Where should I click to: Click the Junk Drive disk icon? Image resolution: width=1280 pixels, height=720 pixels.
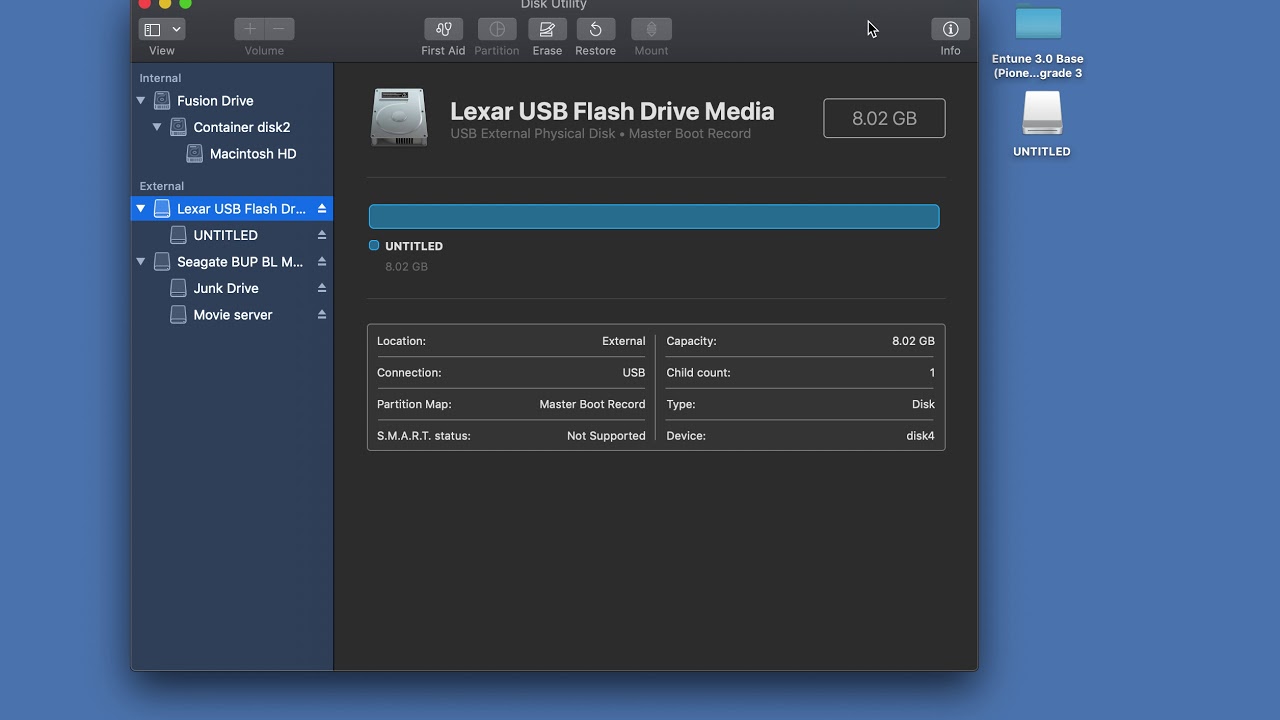click(x=178, y=288)
